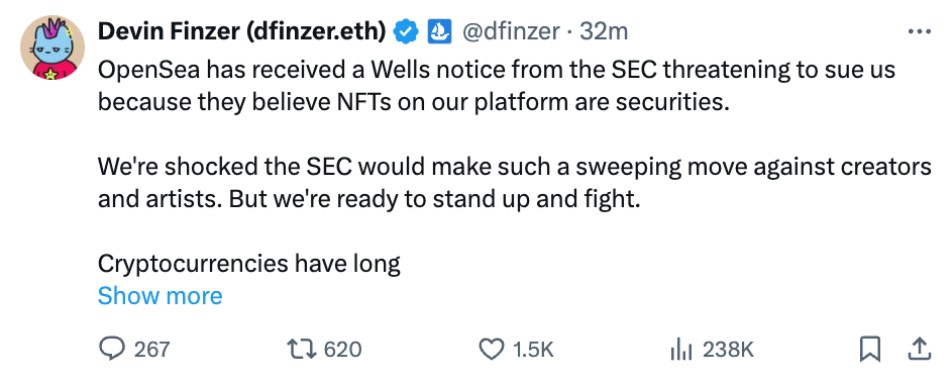Viewport: 951px width, 377px height.
Task: Click the reply speech bubble icon
Action: [112, 350]
